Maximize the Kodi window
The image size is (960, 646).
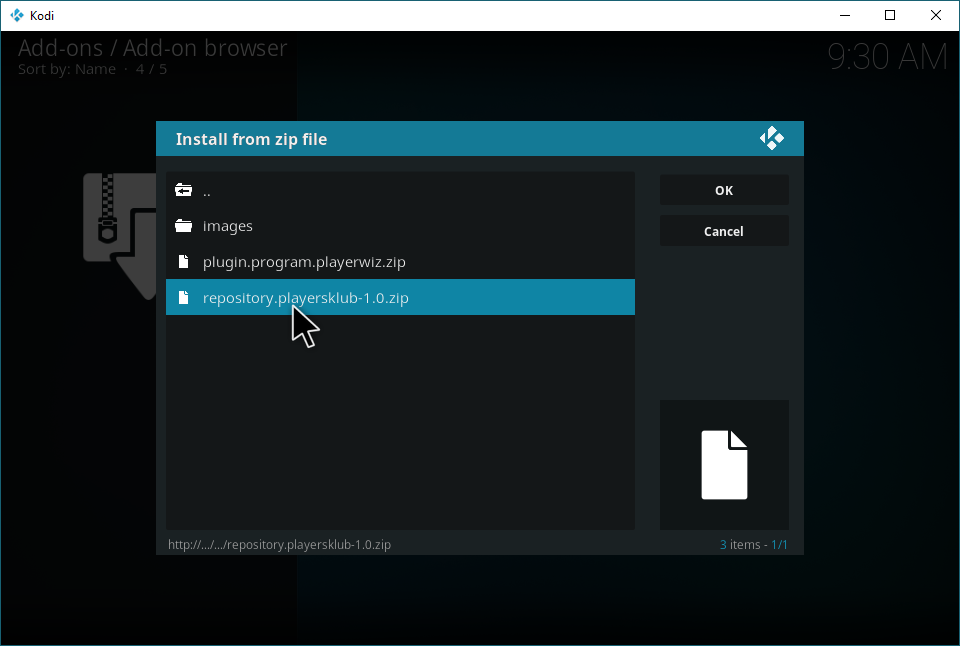pos(890,15)
